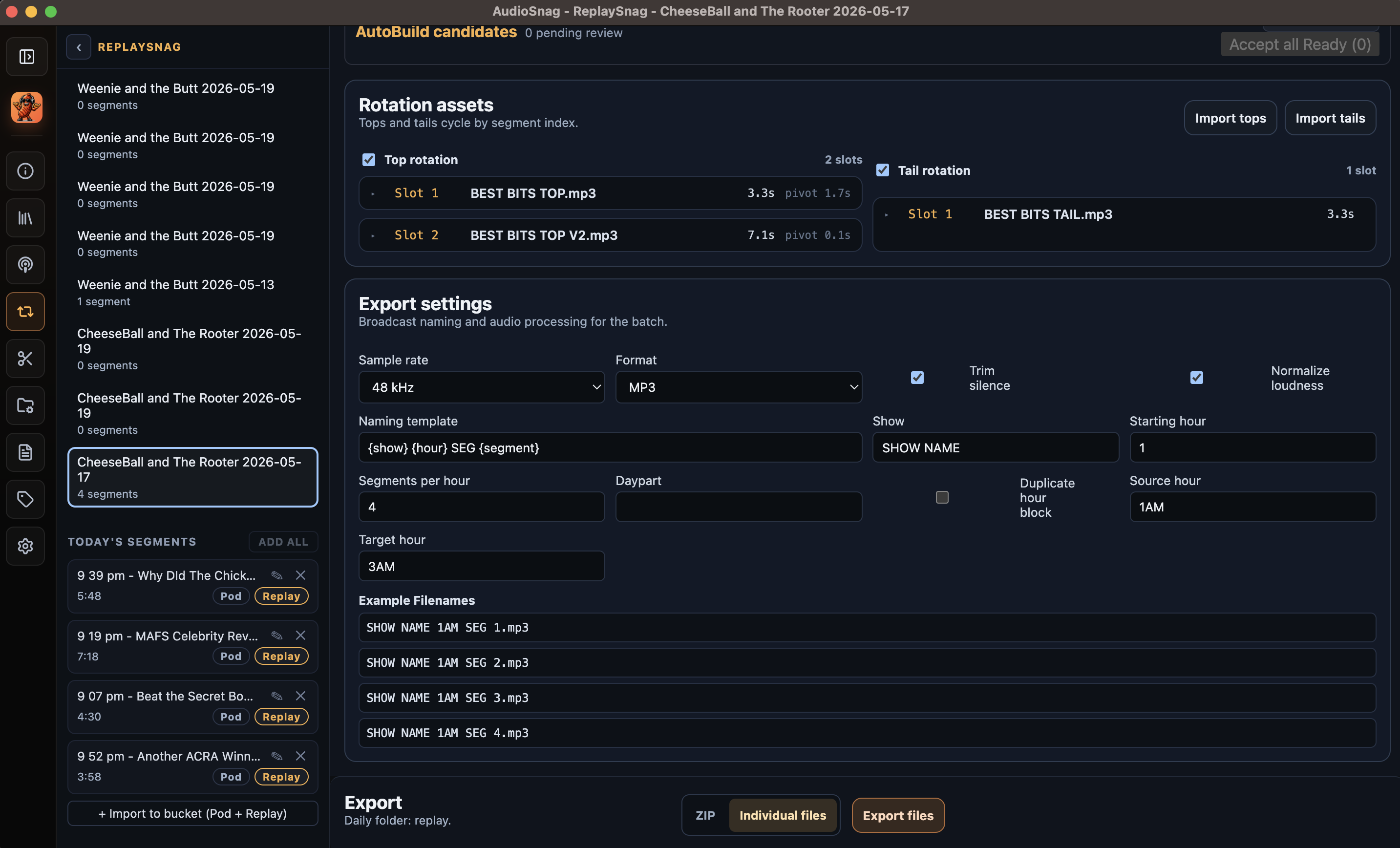Click Import to bucket (Pod + Replay)

tap(192, 813)
